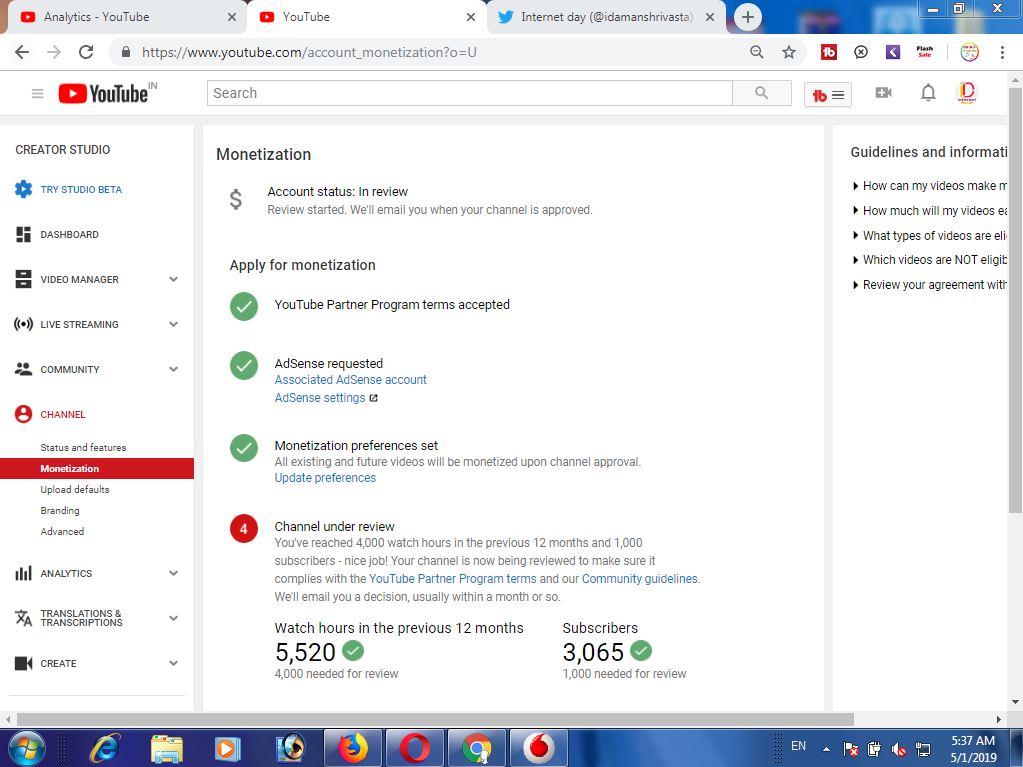Open a new browser tab
This screenshot has width=1023, height=767.
748,17
